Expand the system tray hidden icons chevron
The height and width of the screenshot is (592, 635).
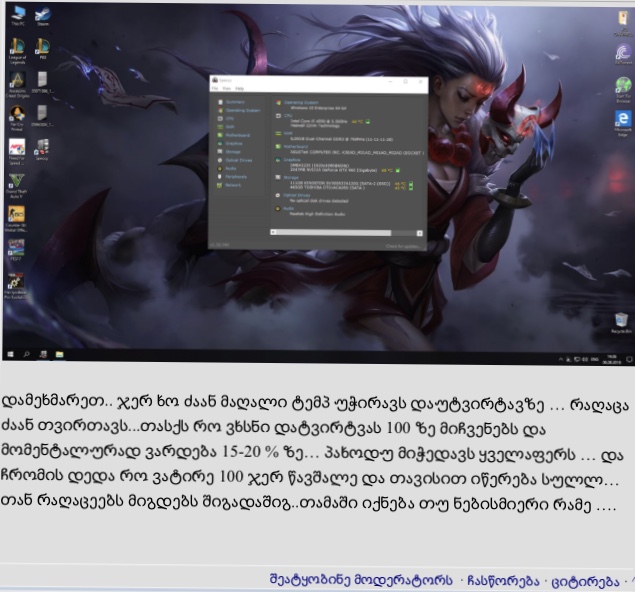(x=561, y=359)
